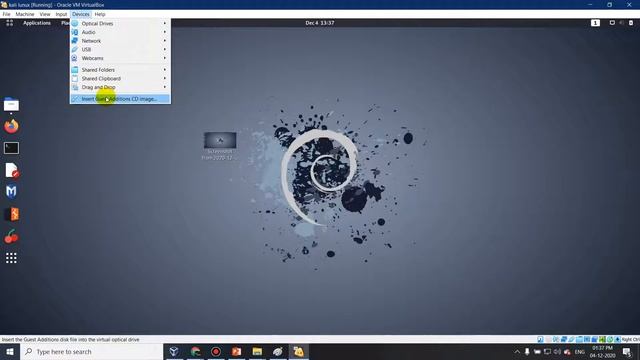Open the Machine menu
The image size is (640, 360).
(x=25, y=14)
